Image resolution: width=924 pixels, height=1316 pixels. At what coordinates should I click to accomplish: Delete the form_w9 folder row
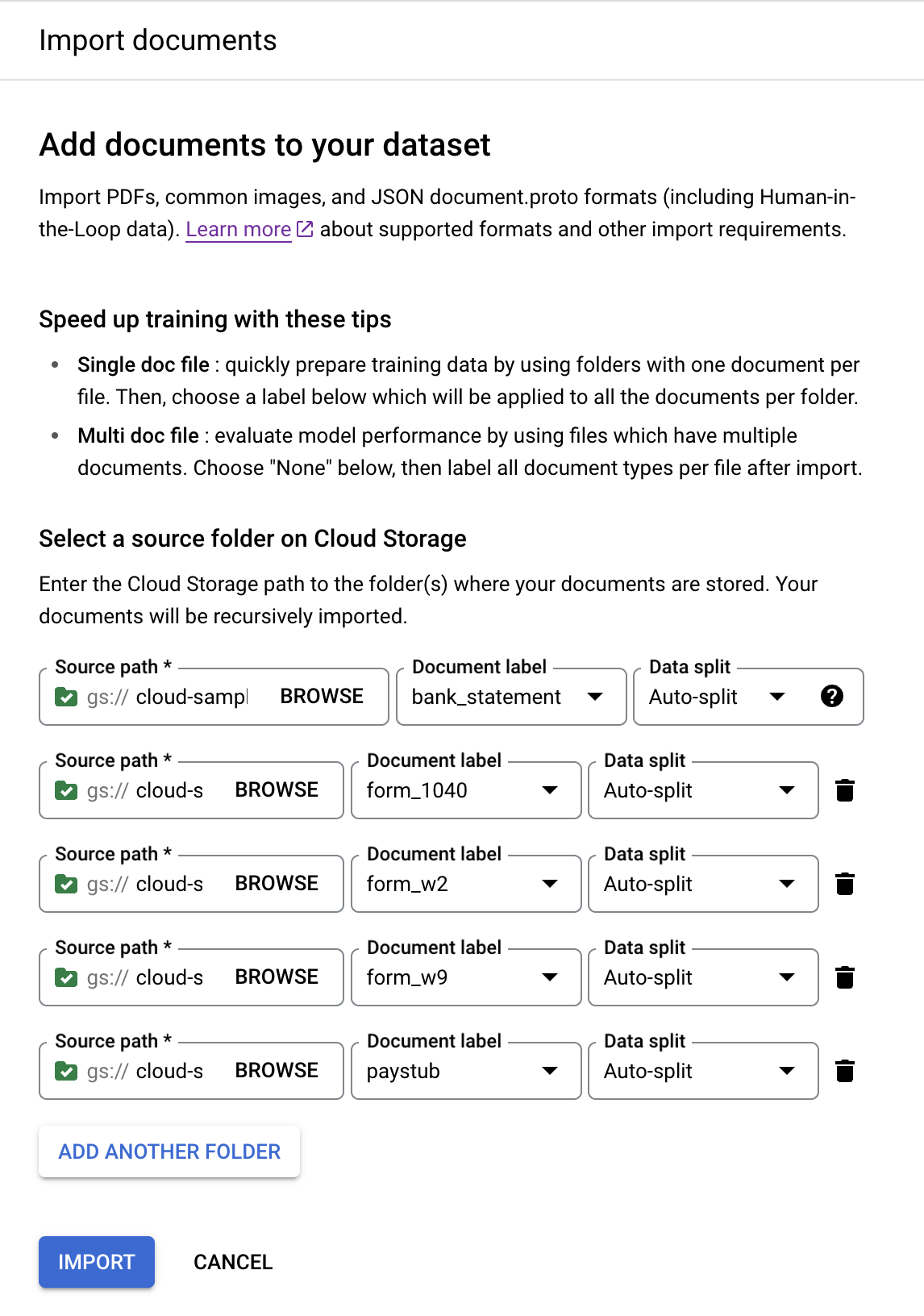845,977
